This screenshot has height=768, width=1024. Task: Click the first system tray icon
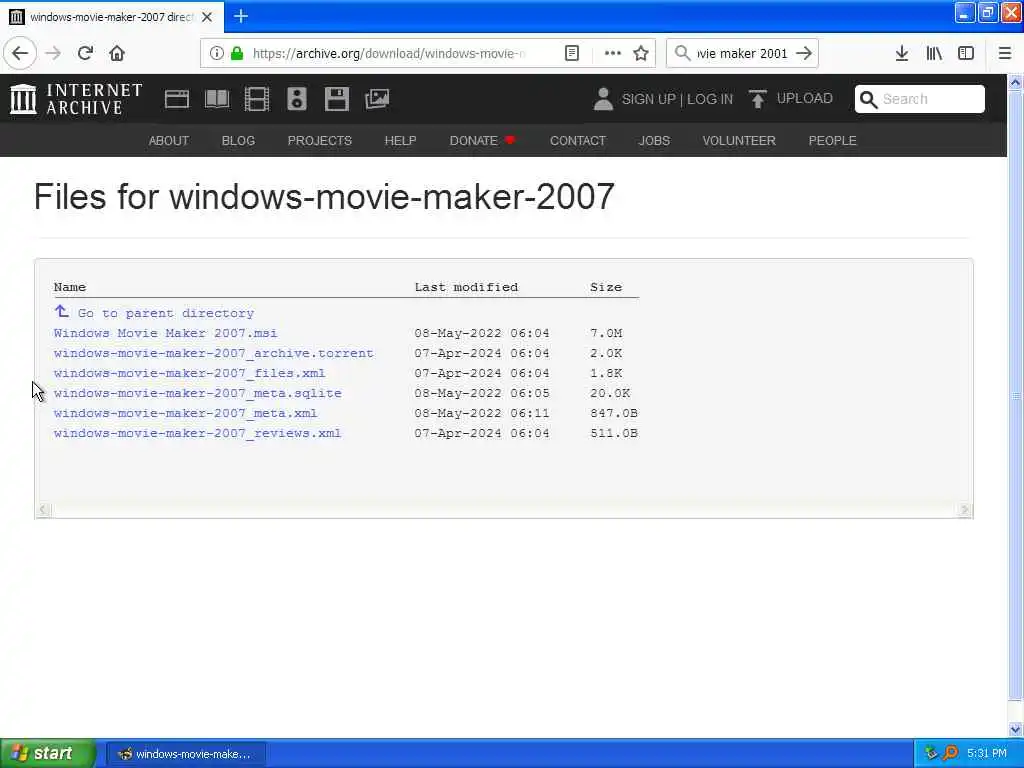(931, 754)
